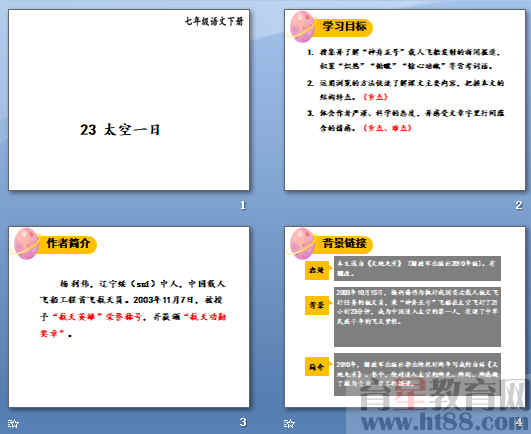The width and height of the screenshot is (531, 434).
Task: Select slide 3 thumbnail 作者简介
Action: (129, 317)
